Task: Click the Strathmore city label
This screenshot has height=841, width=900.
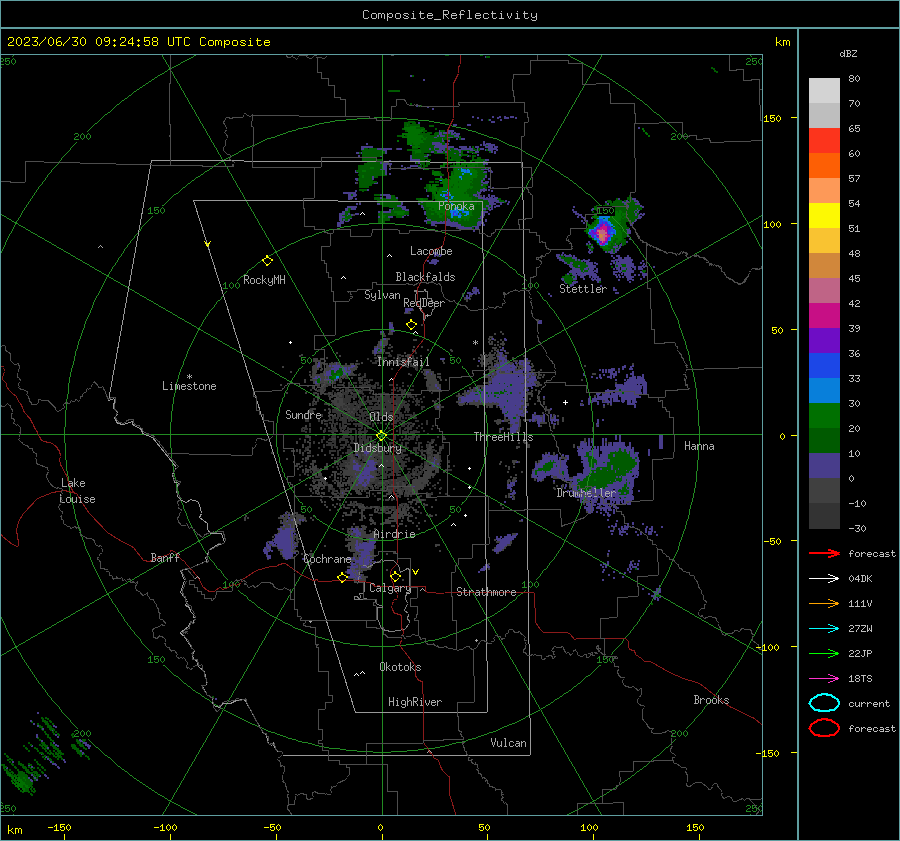Action: pos(486,592)
